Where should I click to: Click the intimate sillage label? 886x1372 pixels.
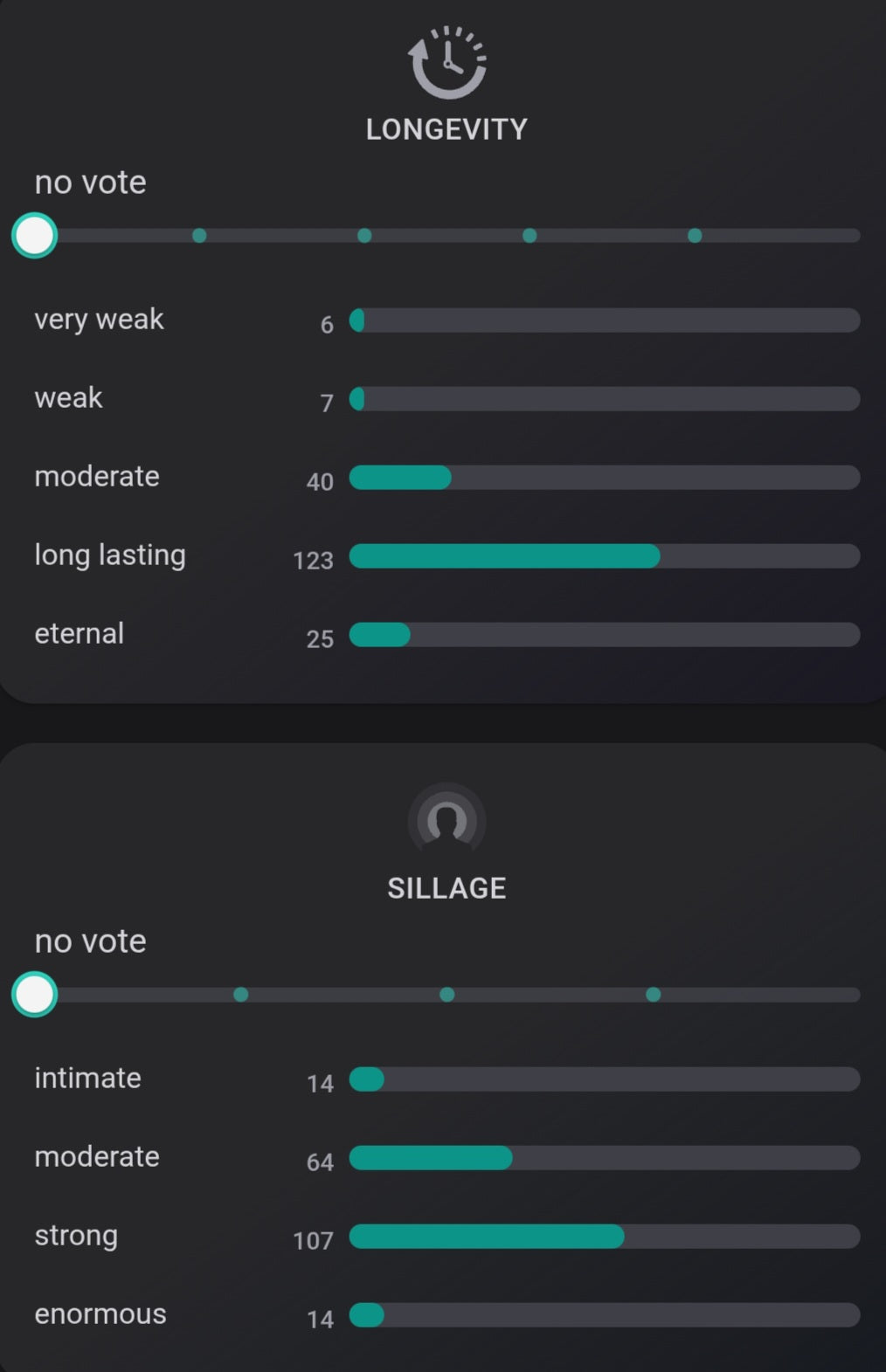(x=87, y=1079)
